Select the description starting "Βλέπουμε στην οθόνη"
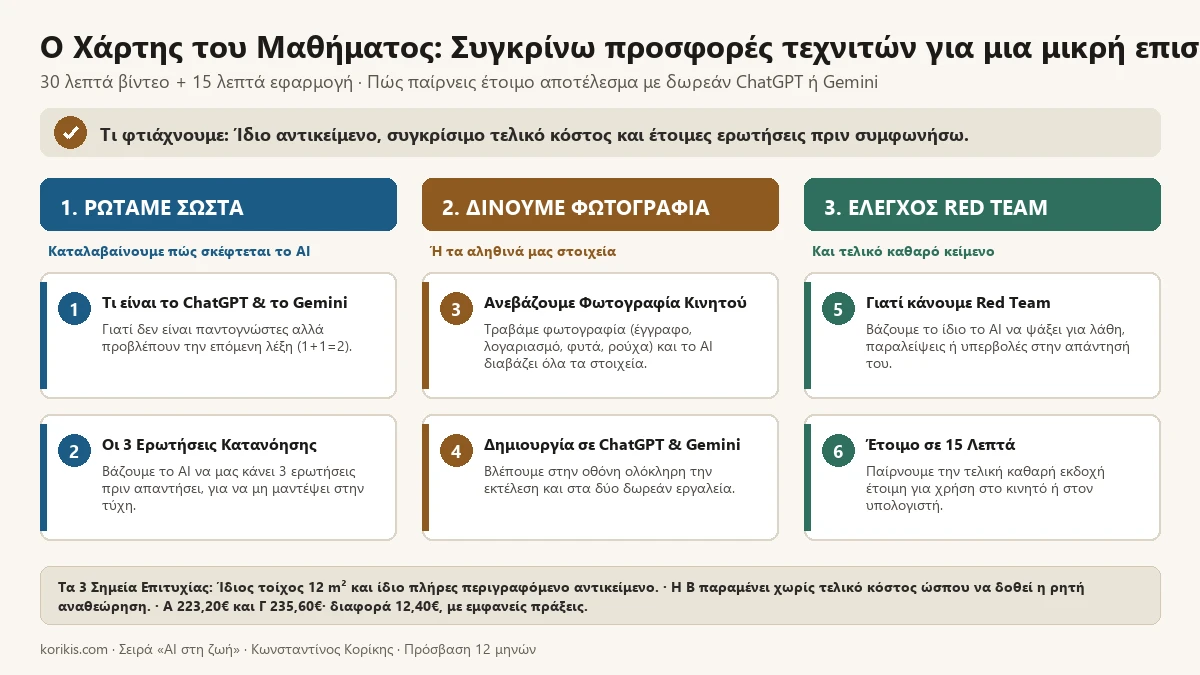This screenshot has width=1200, height=675. click(610, 479)
